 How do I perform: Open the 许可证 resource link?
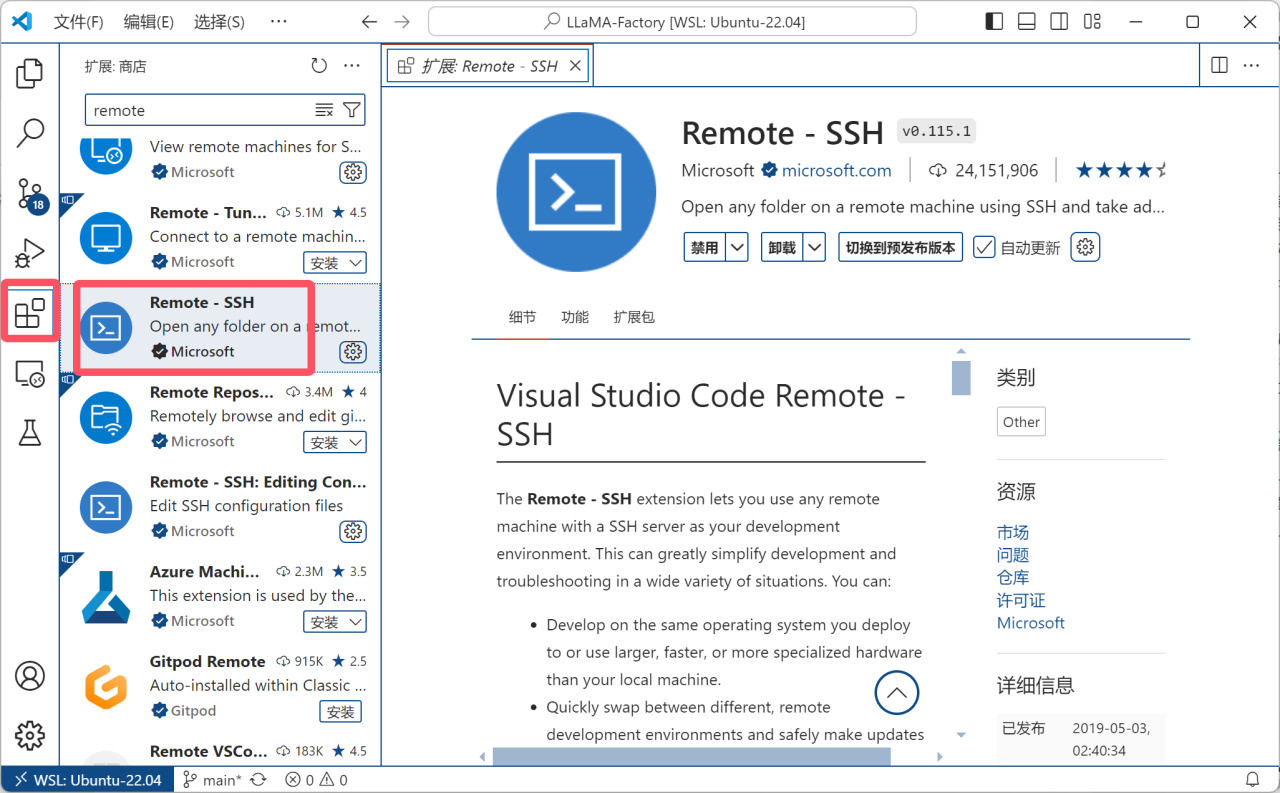coord(1021,600)
